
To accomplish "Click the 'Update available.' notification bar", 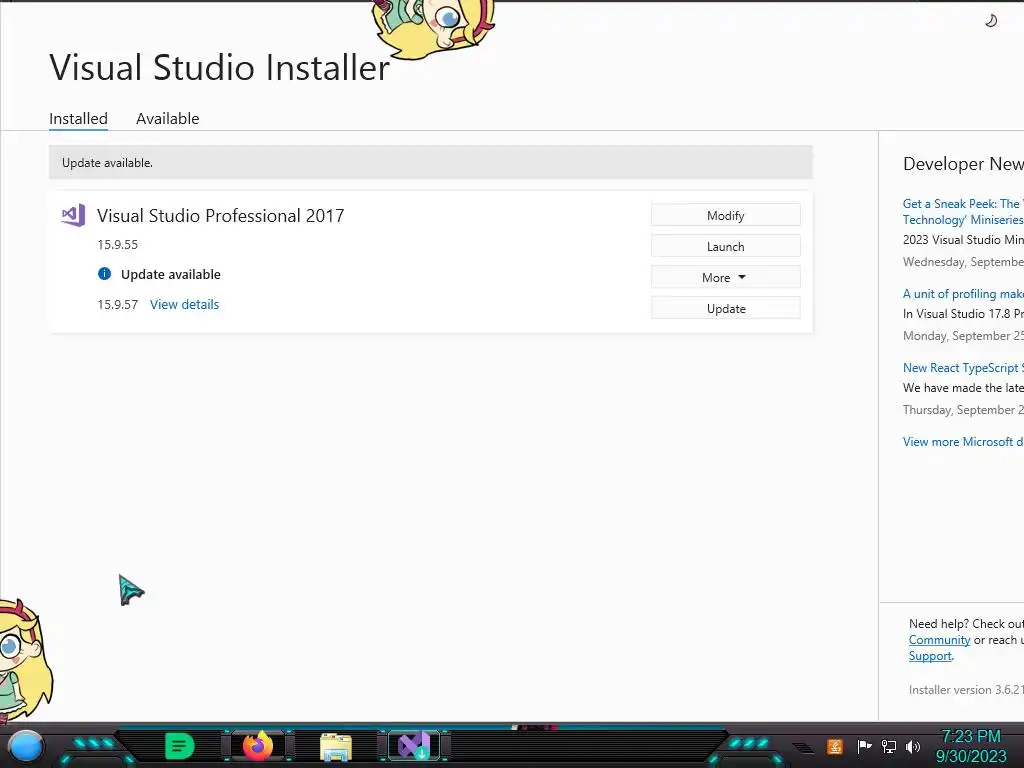I will point(430,163).
